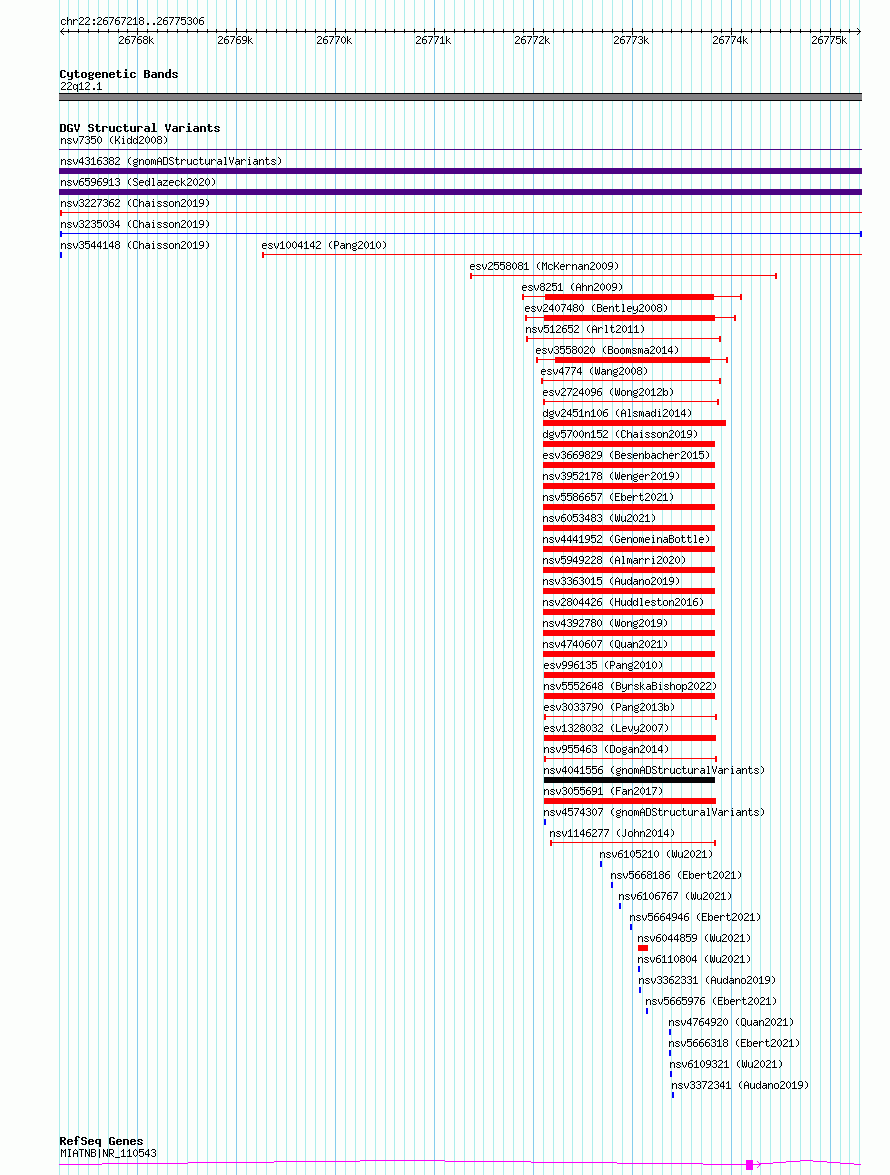Click nsv3227362 (Chaisson2019) label

pos(135,203)
